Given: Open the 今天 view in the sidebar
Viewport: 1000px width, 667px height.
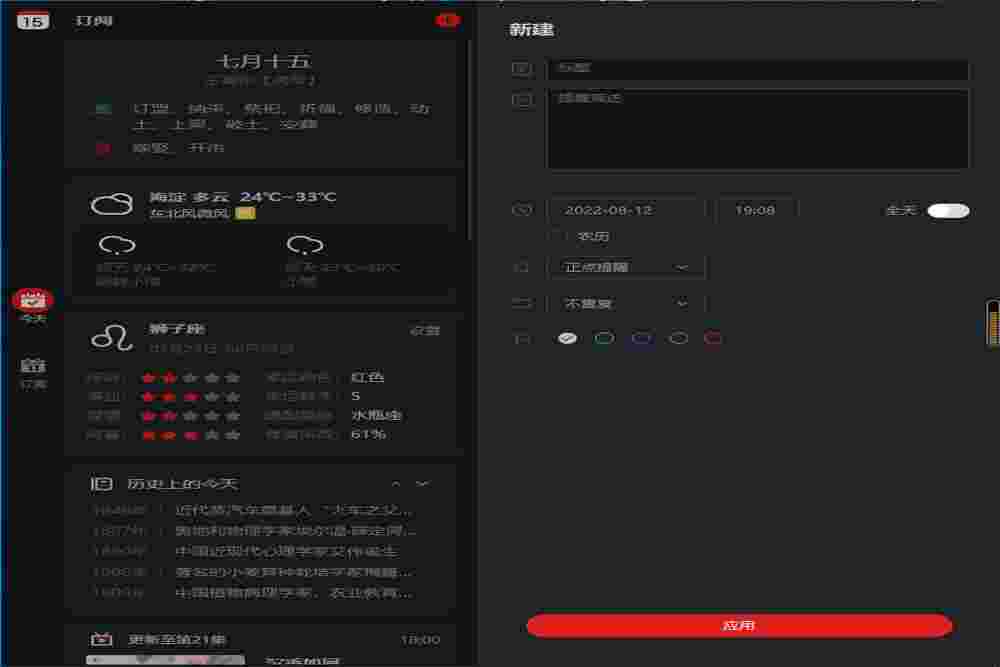Looking at the screenshot, I should (x=33, y=305).
